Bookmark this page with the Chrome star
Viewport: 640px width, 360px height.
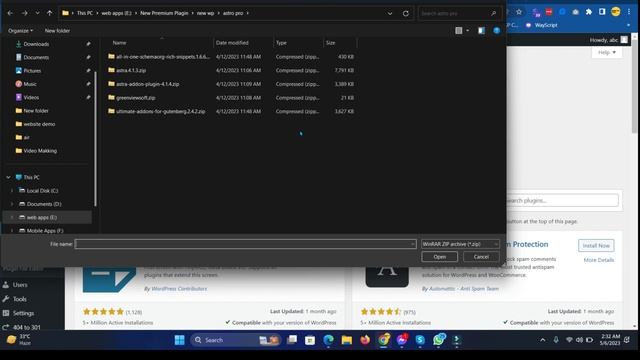coord(519,12)
